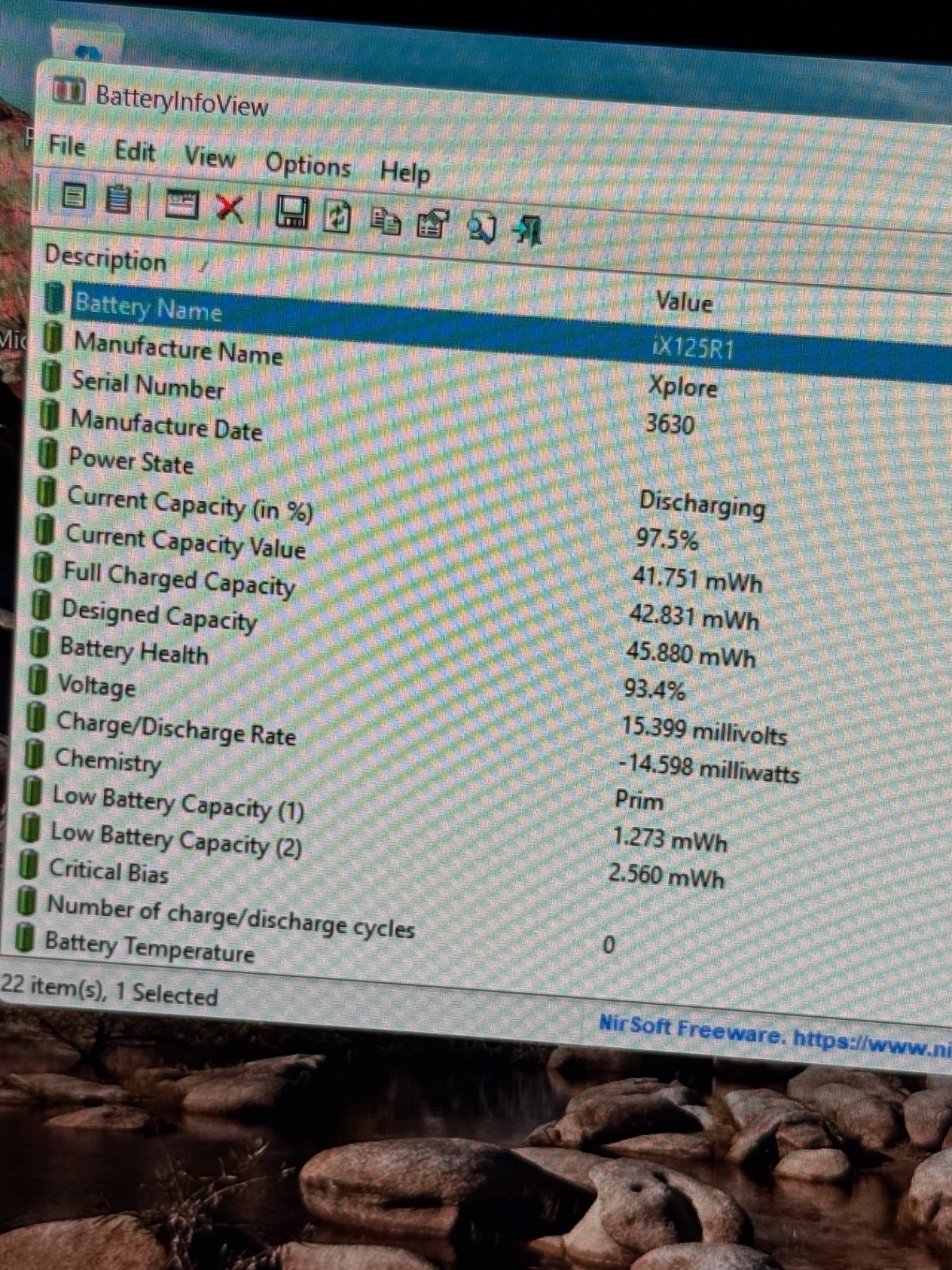Image resolution: width=952 pixels, height=1270 pixels.
Task: Click battery icon beside Chemistry
Action: 33,754
